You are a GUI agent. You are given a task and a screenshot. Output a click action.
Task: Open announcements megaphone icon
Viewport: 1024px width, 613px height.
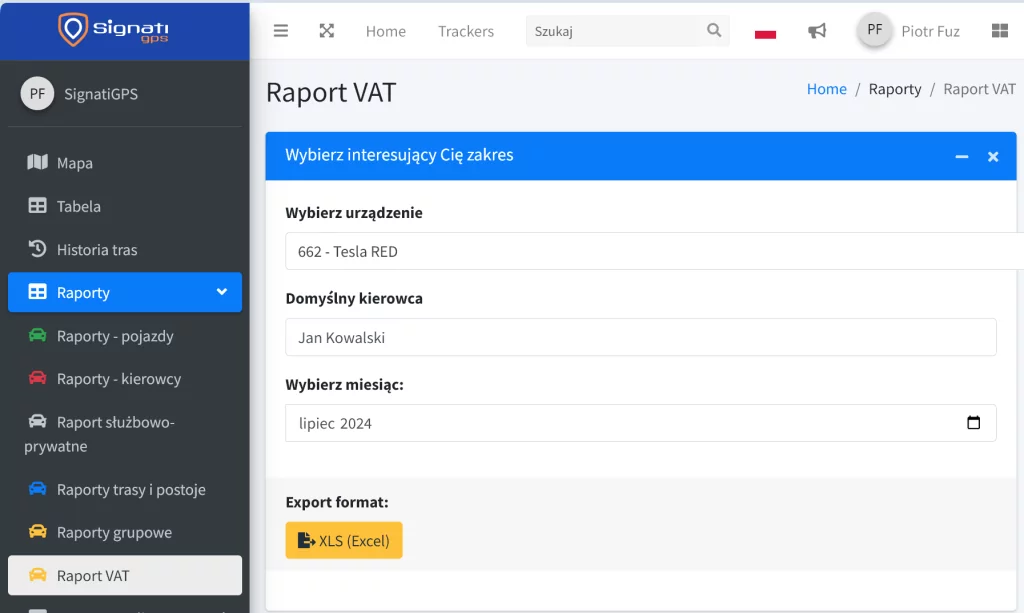tap(817, 31)
